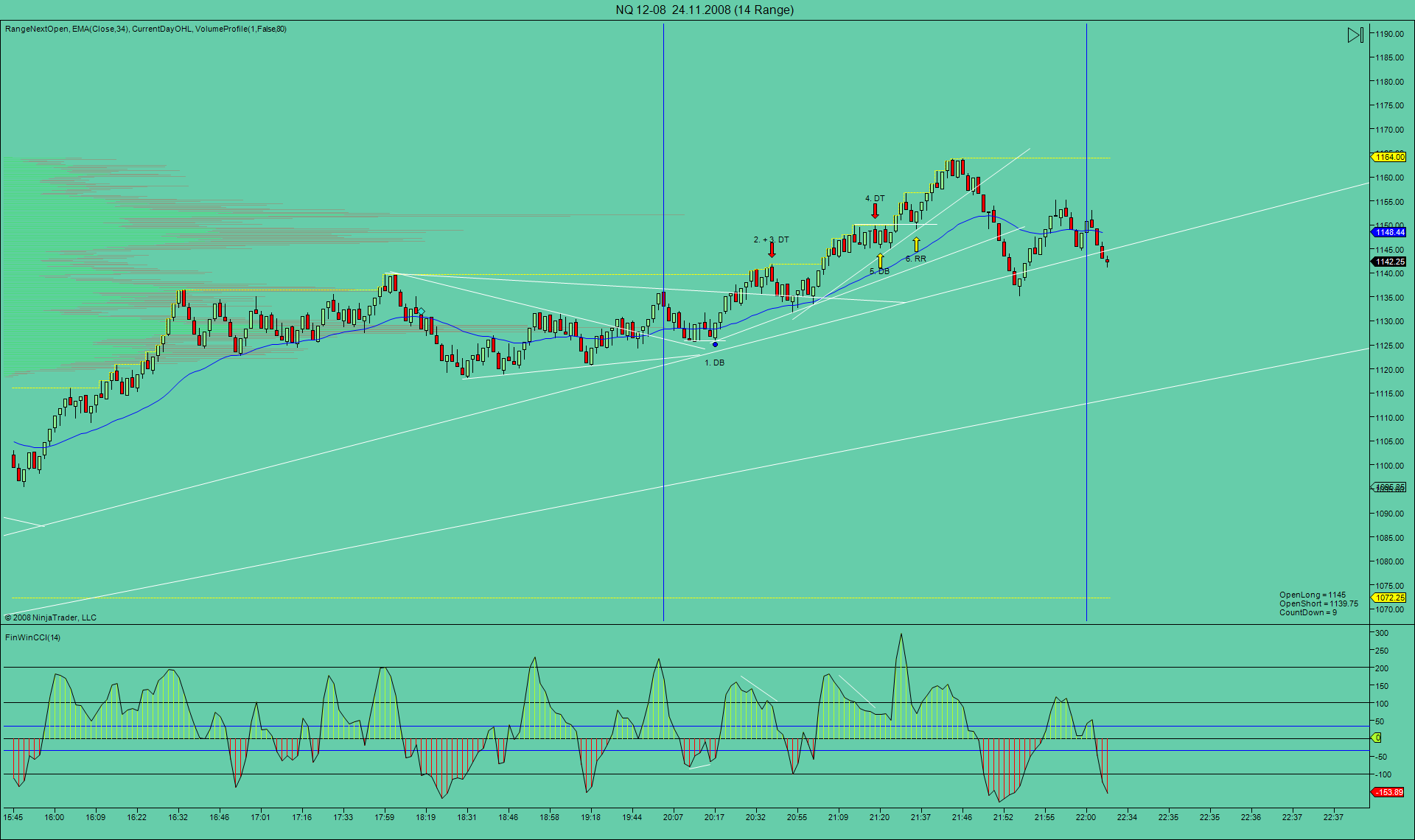Click the RangeNextOpen indicator label text

[36, 29]
